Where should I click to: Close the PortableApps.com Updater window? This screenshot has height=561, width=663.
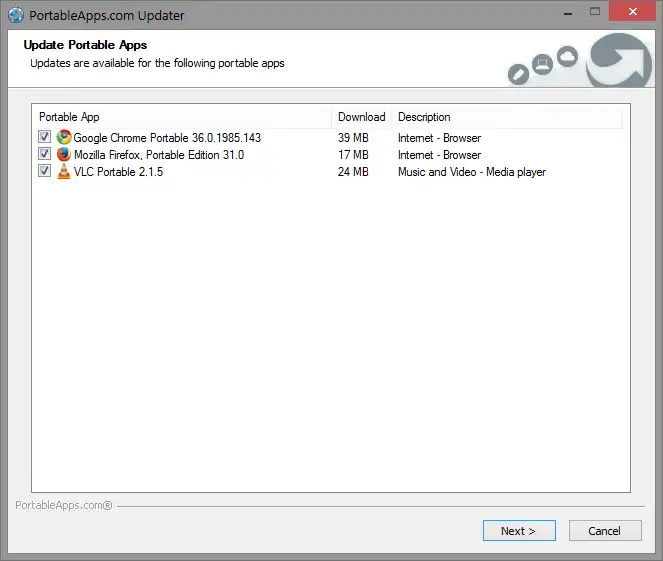point(632,11)
